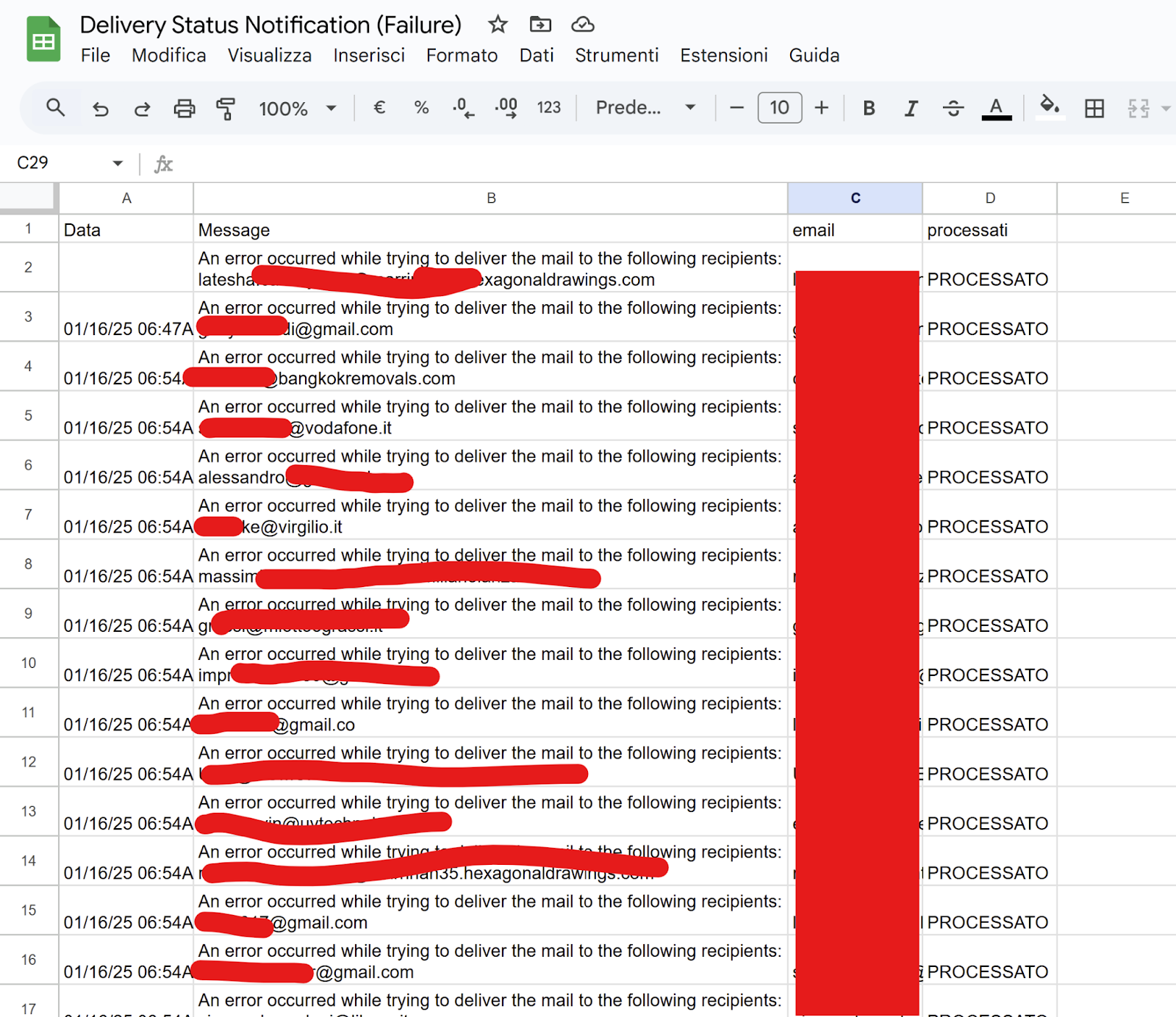The height and width of the screenshot is (1017, 1176).
Task: Click message cell ending @gmail.co in row 11
Action: click(491, 713)
